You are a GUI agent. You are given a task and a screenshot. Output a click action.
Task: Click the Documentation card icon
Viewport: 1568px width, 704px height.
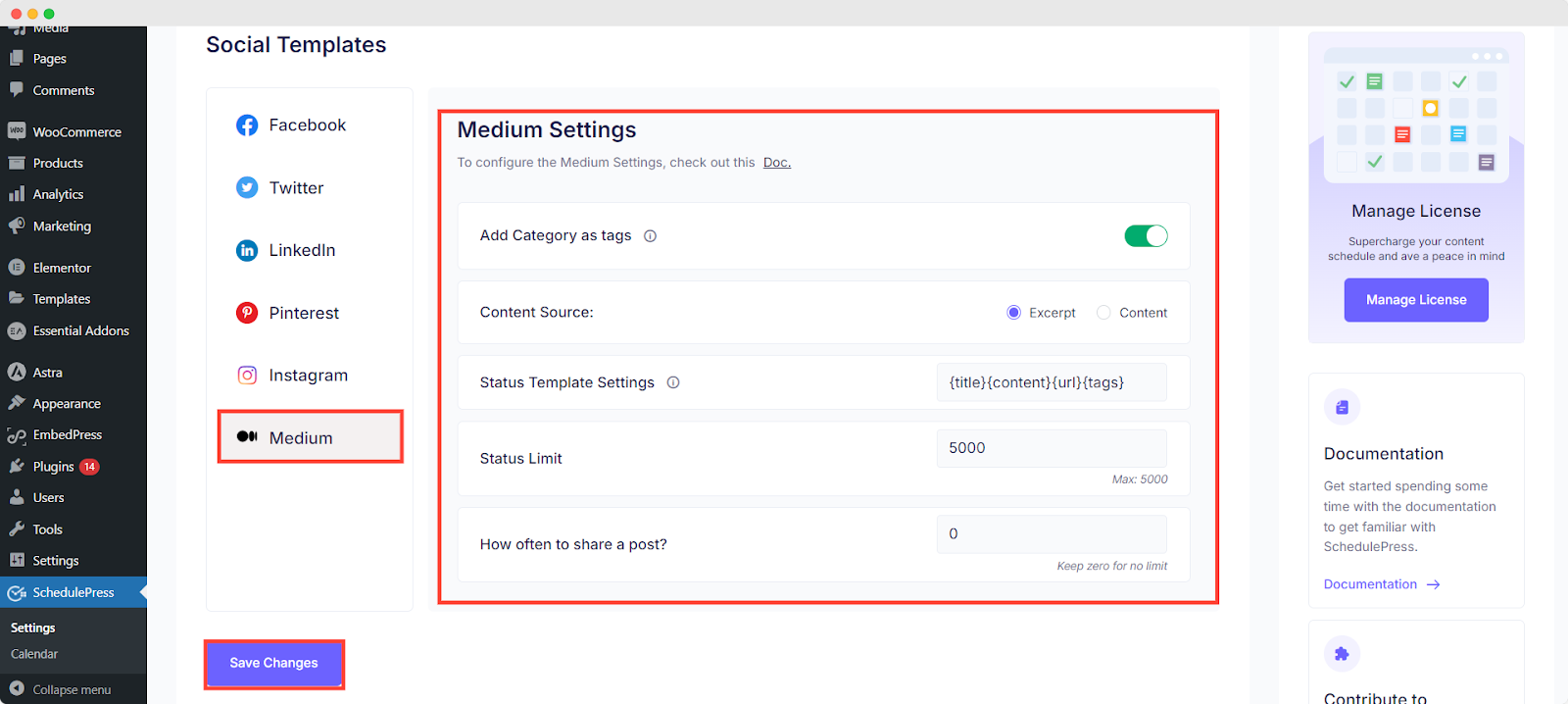(x=1342, y=407)
